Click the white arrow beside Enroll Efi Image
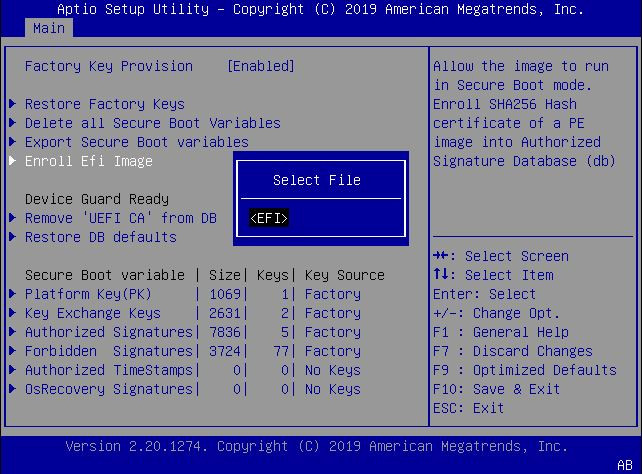Viewport: 642px width, 474px height. [13, 160]
